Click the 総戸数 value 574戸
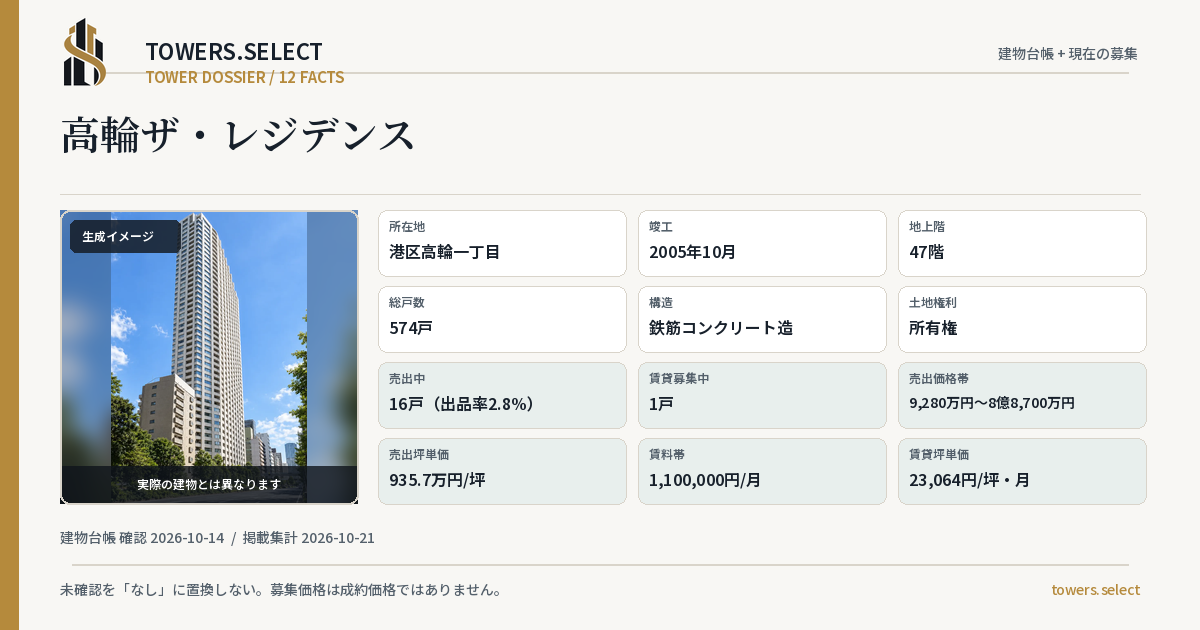Image resolution: width=1200 pixels, height=630 pixels. 411,328
